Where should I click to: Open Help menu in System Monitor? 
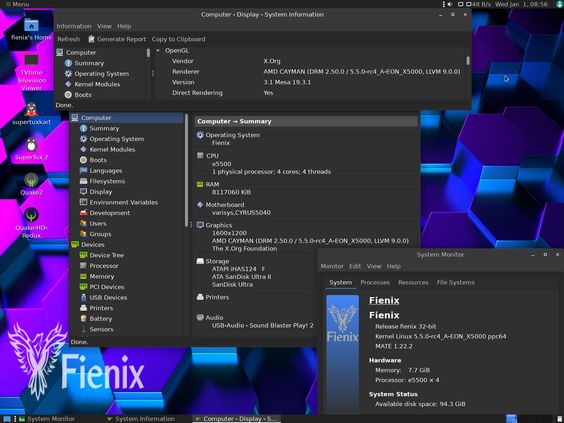pos(394,266)
